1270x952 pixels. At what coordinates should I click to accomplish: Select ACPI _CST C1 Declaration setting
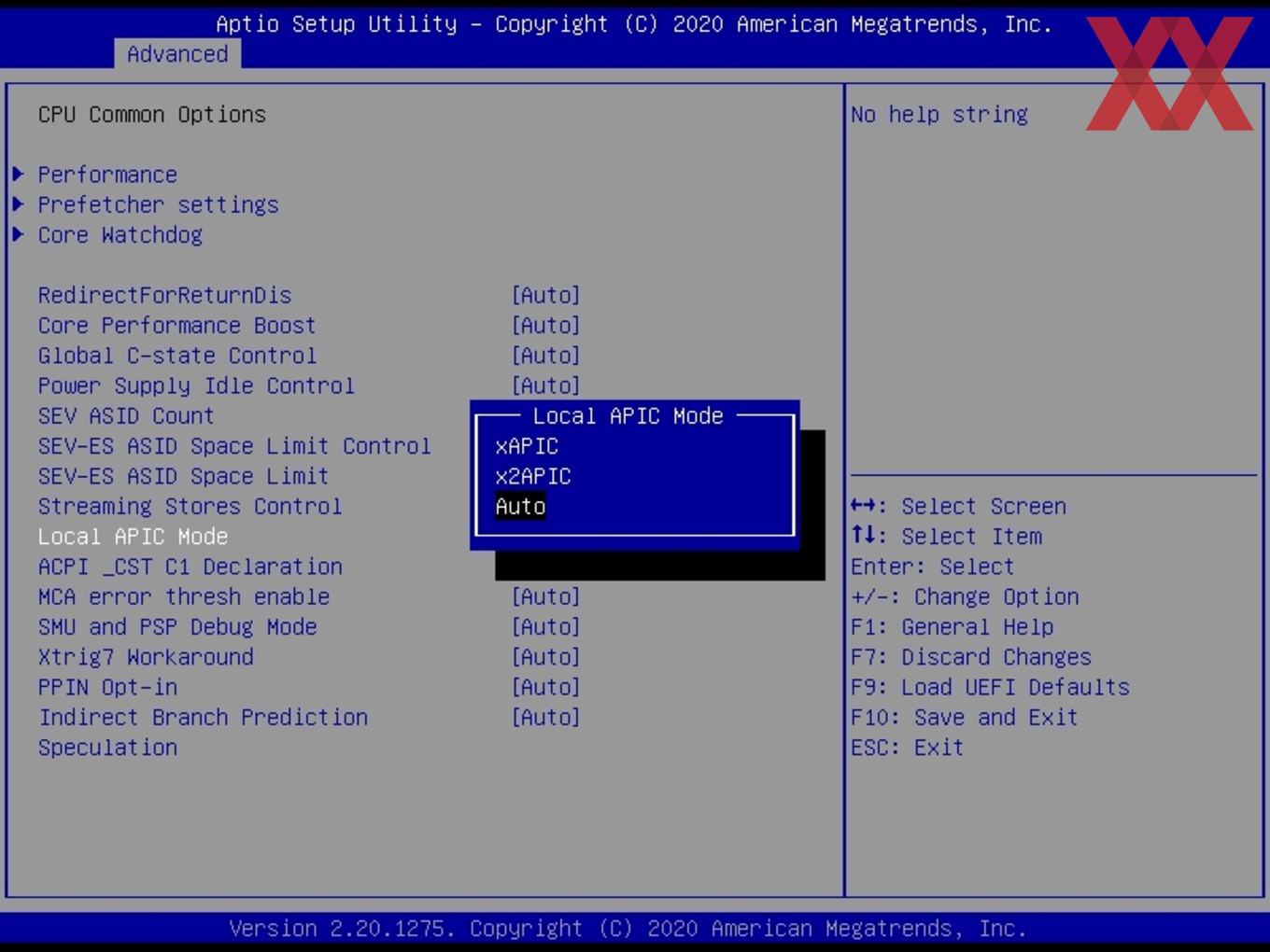(x=190, y=567)
